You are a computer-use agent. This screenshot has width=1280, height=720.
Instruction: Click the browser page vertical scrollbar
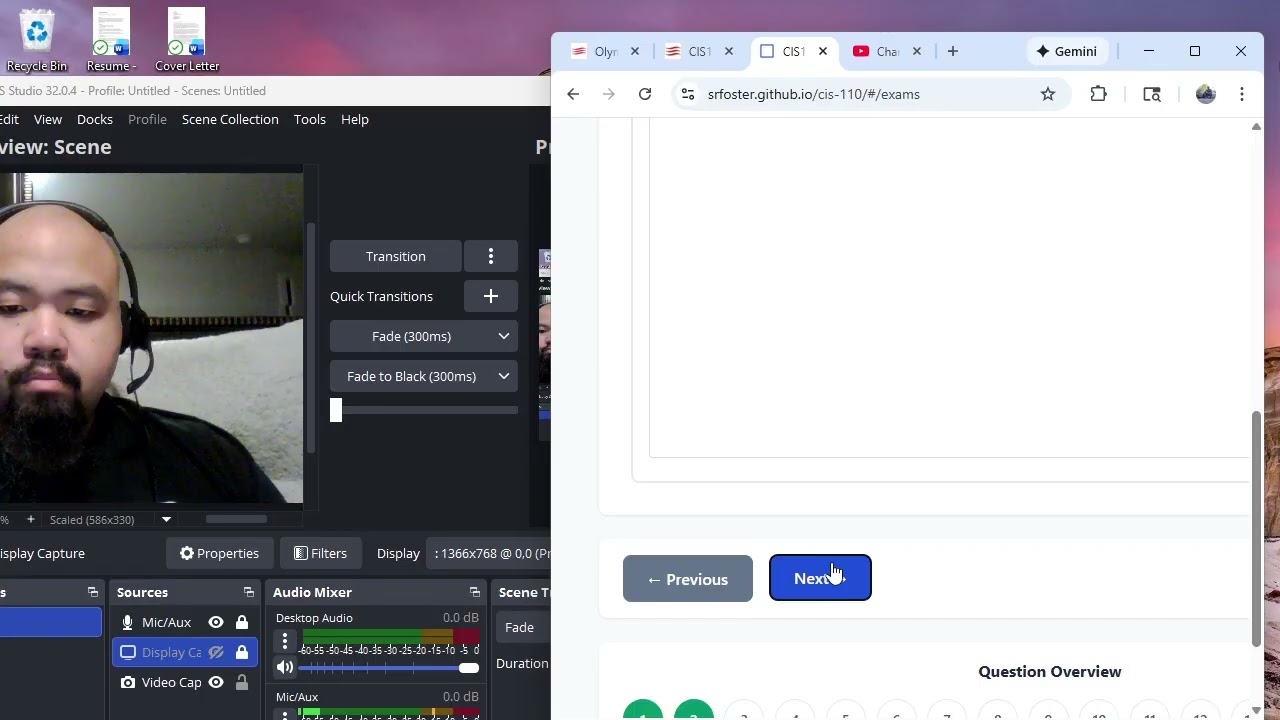[1257, 528]
